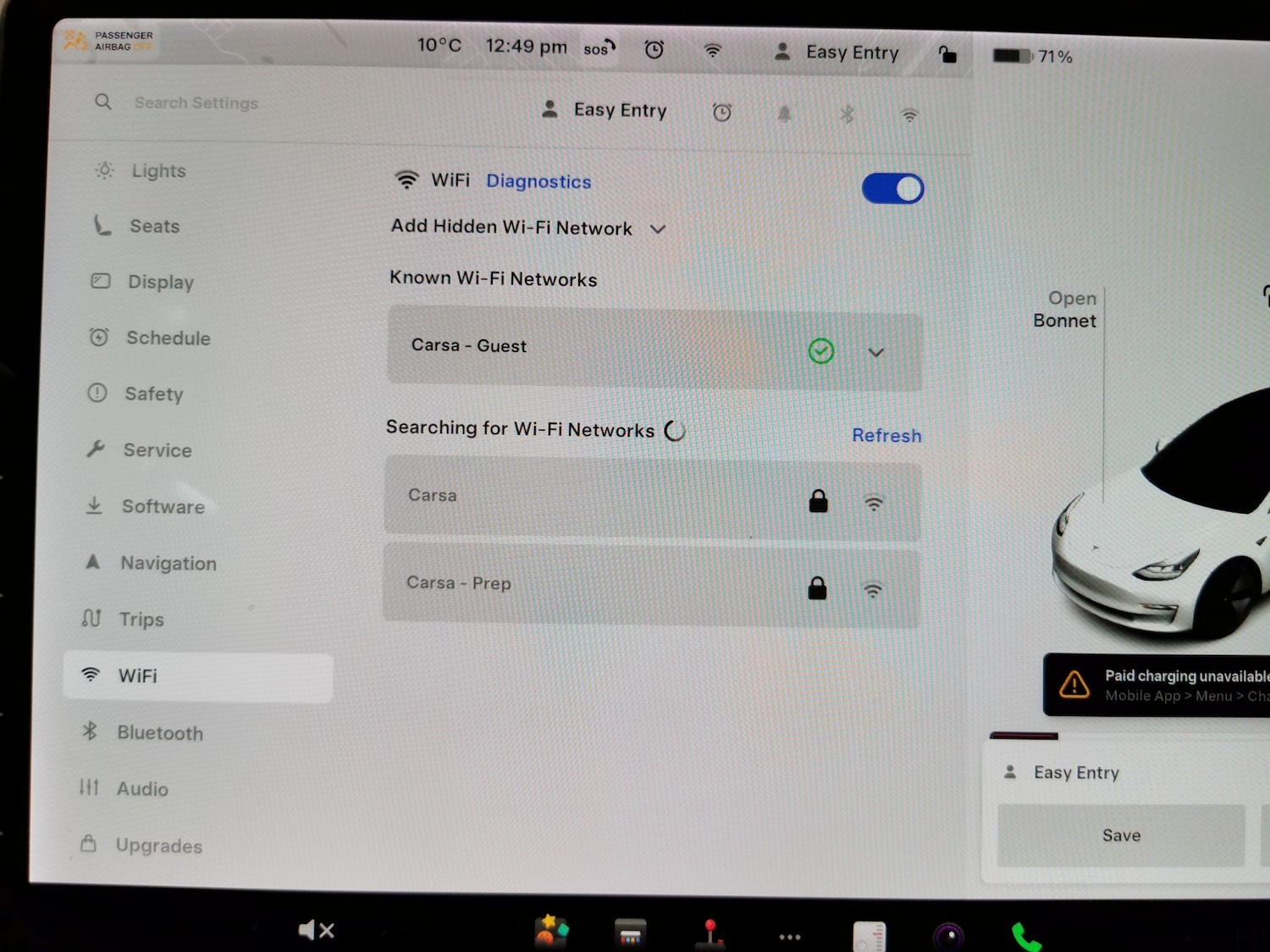1270x952 pixels.
Task: Unmute audio with the muted speaker icon
Action: point(316,930)
